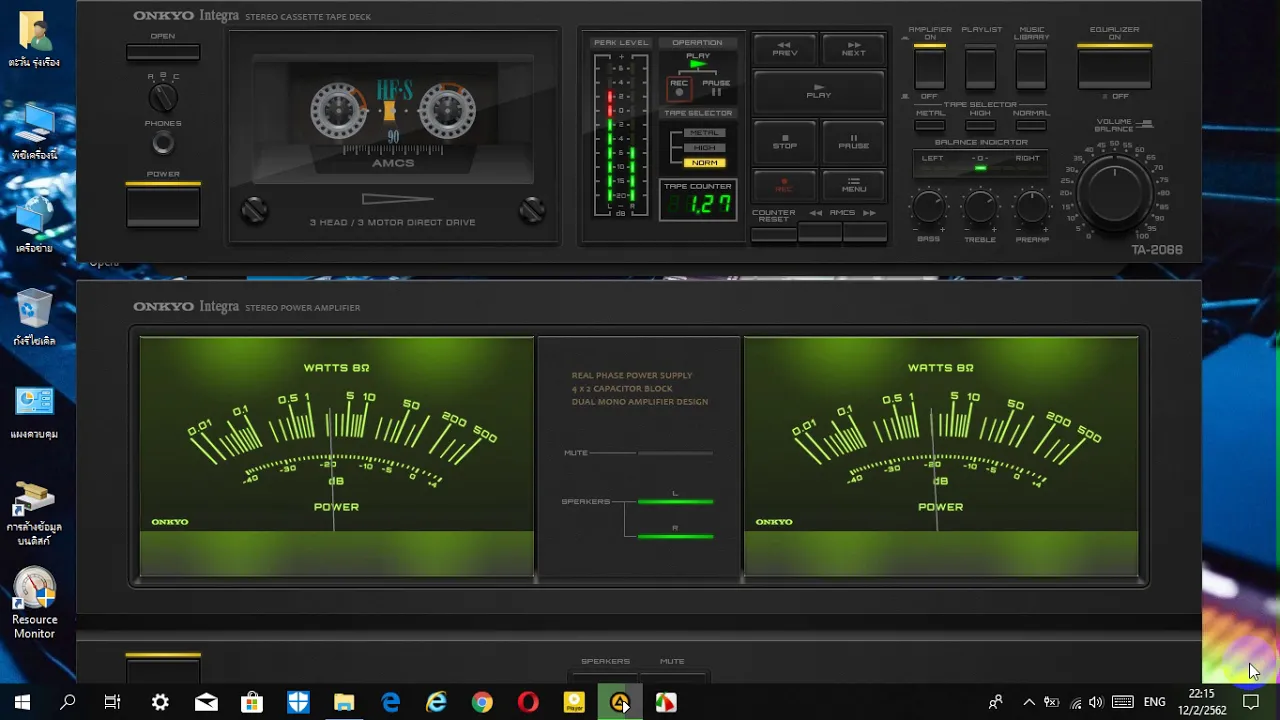Click the SPEAKERS L indicator bar

[675, 501]
